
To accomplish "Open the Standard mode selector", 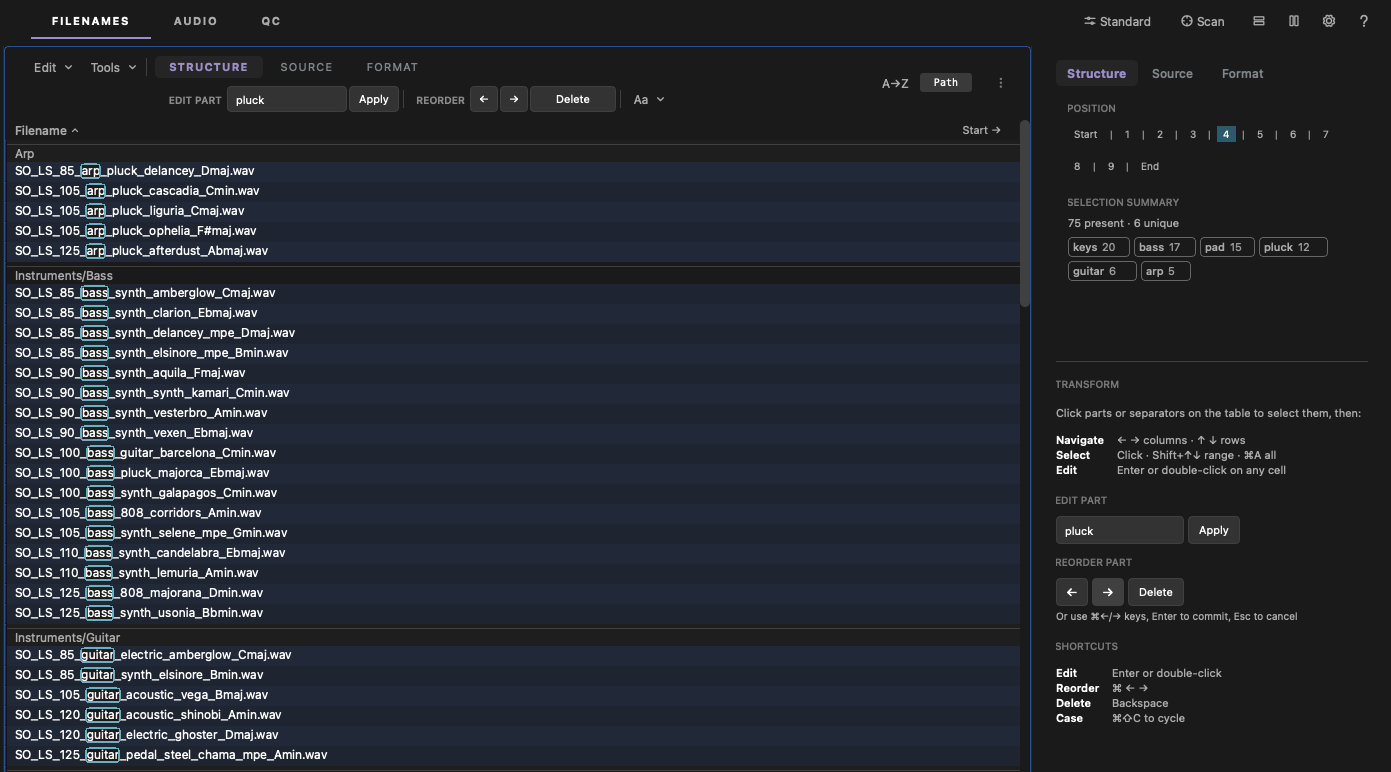I will [x=1117, y=21].
